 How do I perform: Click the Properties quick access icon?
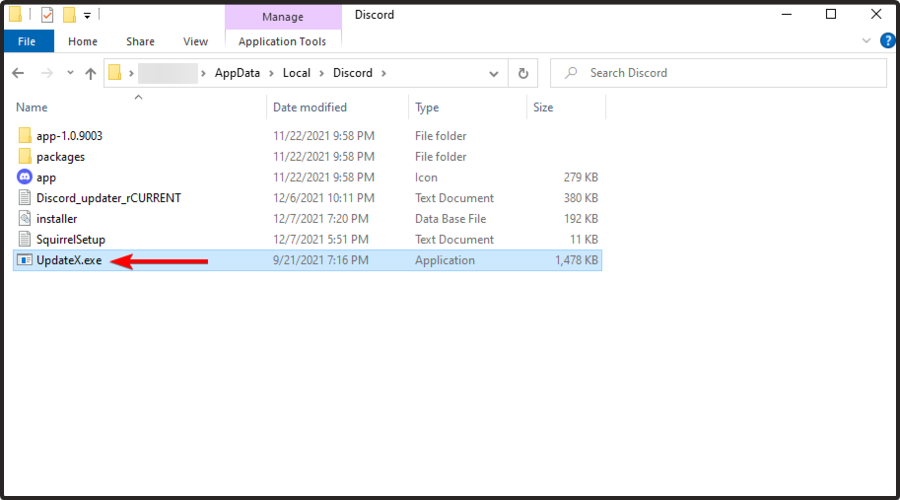click(47, 14)
